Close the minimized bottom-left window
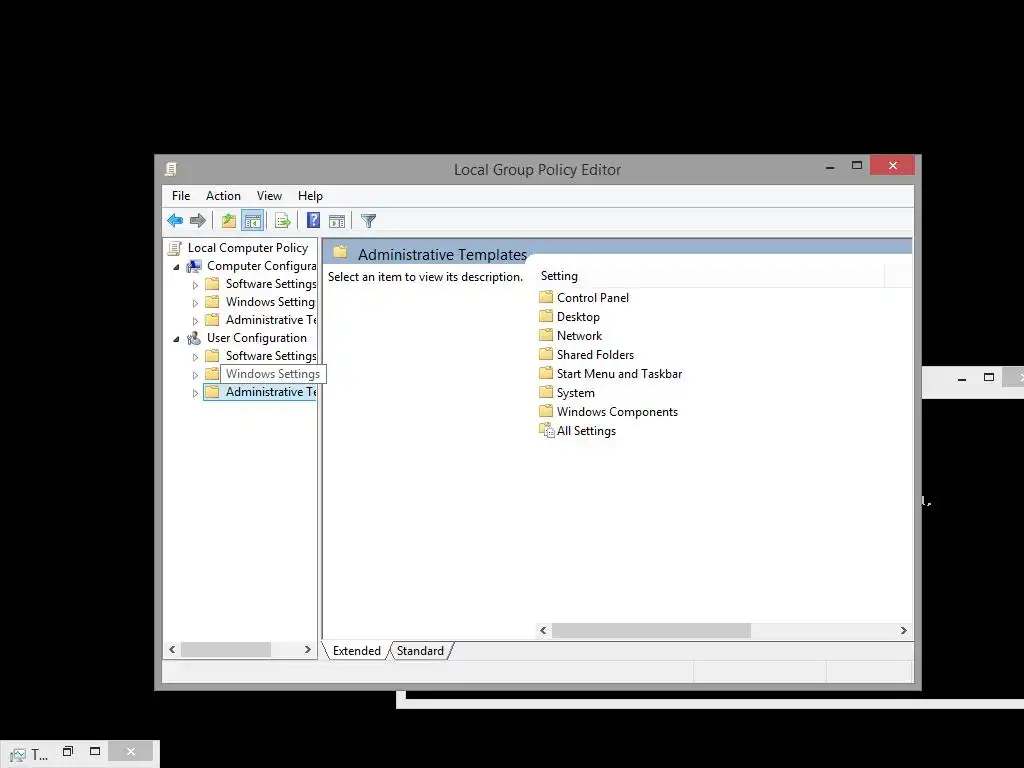Image resolution: width=1024 pixels, height=768 pixels. coord(131,752)
